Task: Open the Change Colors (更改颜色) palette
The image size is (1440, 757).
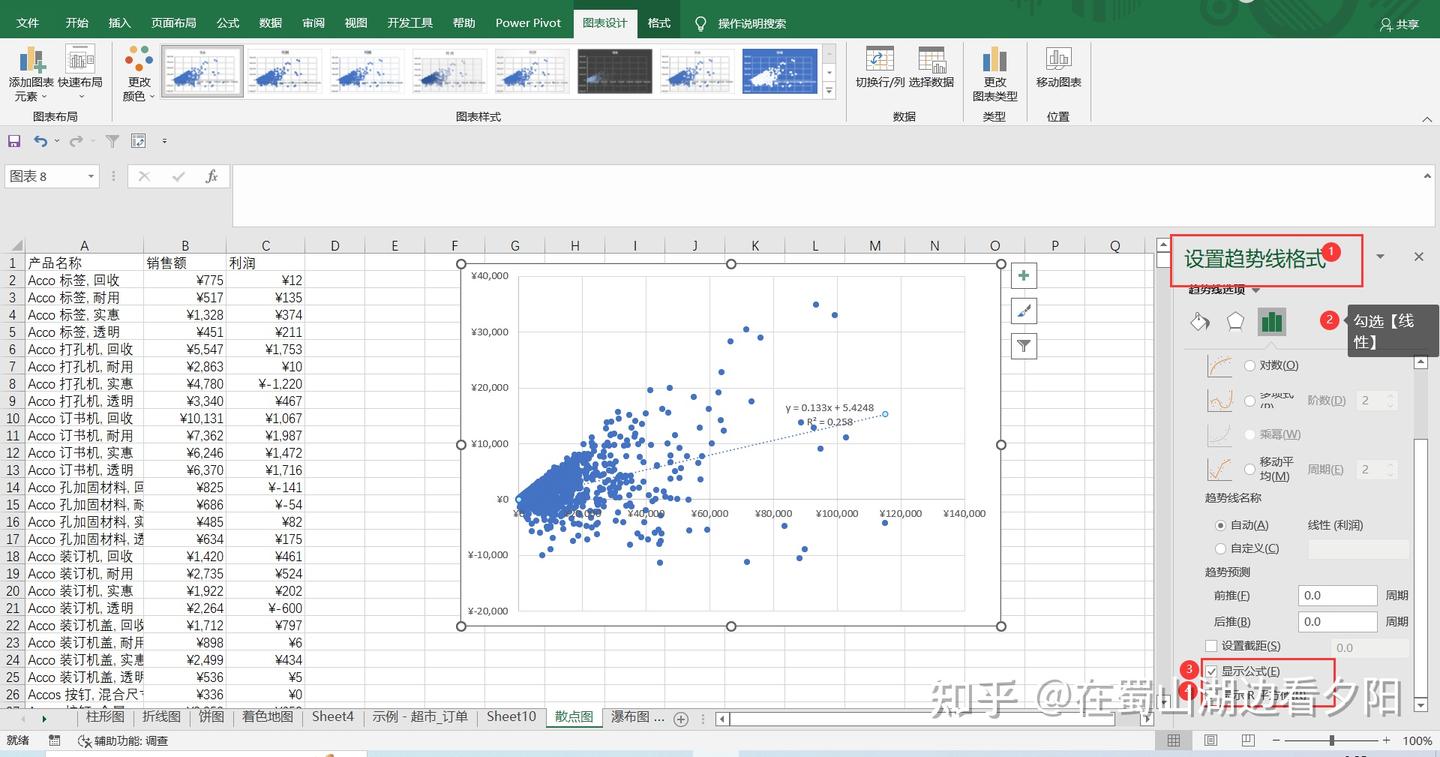Action: tap(138, 74)
